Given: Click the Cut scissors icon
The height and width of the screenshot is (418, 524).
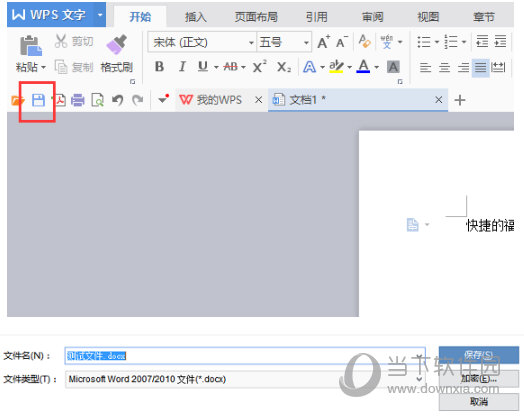Looking at the screenshot, I should click(60, 41).
